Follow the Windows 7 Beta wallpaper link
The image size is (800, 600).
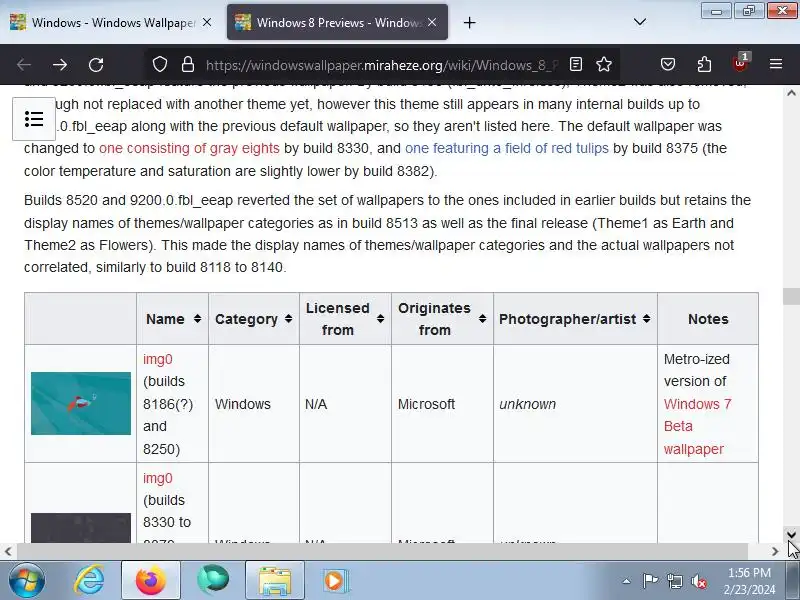click(697, 426)
